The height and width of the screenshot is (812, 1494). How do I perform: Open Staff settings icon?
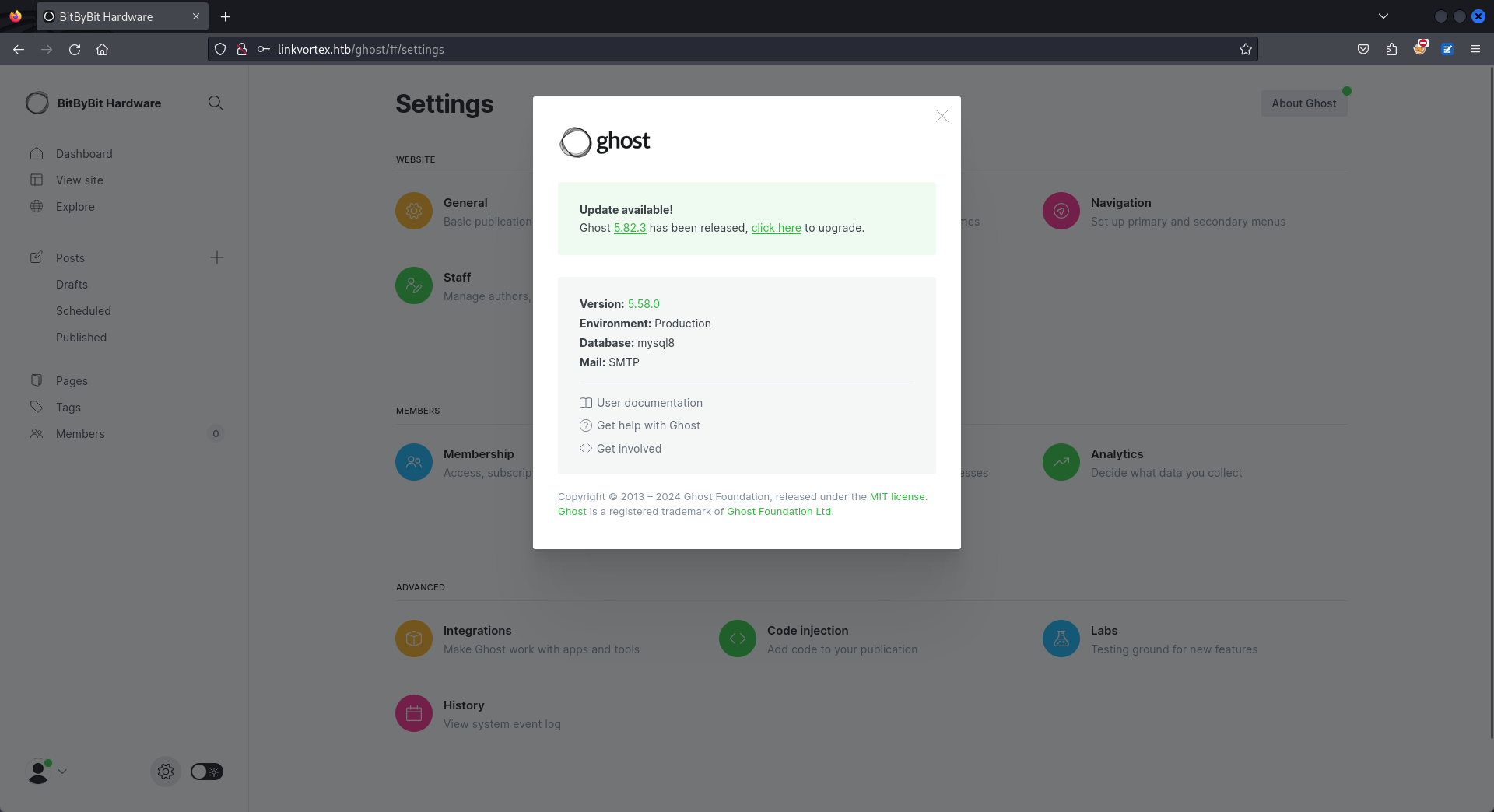(414, 285)
